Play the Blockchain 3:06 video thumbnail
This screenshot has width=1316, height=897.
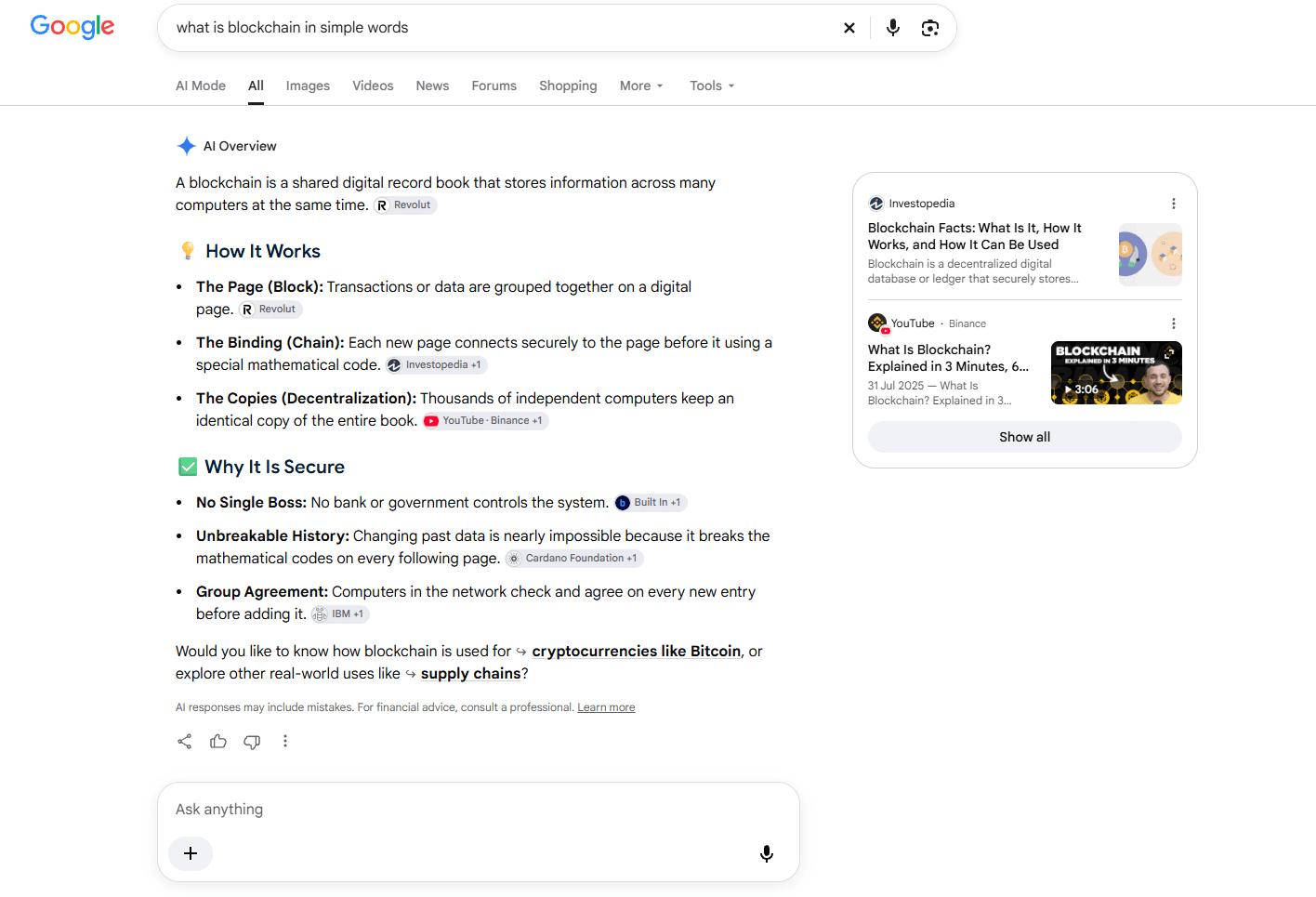(1116, 373)
